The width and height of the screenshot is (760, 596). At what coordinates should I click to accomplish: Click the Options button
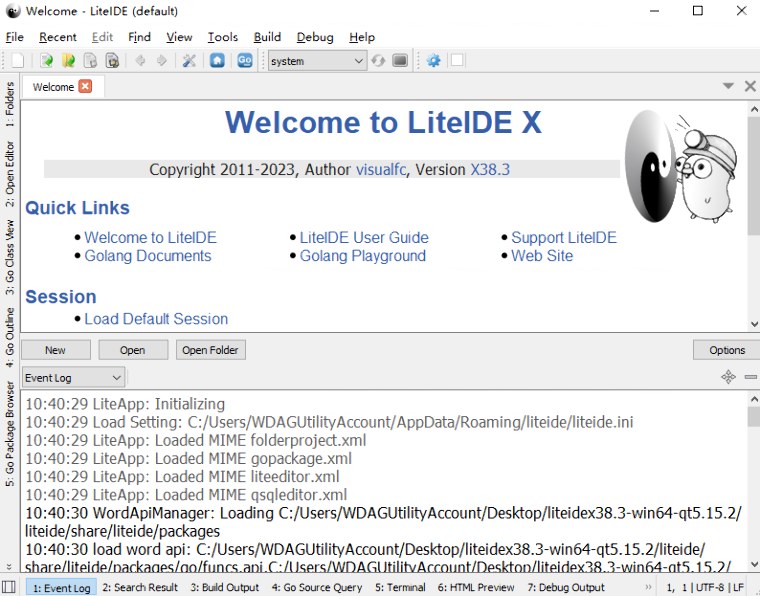(727, 350)
